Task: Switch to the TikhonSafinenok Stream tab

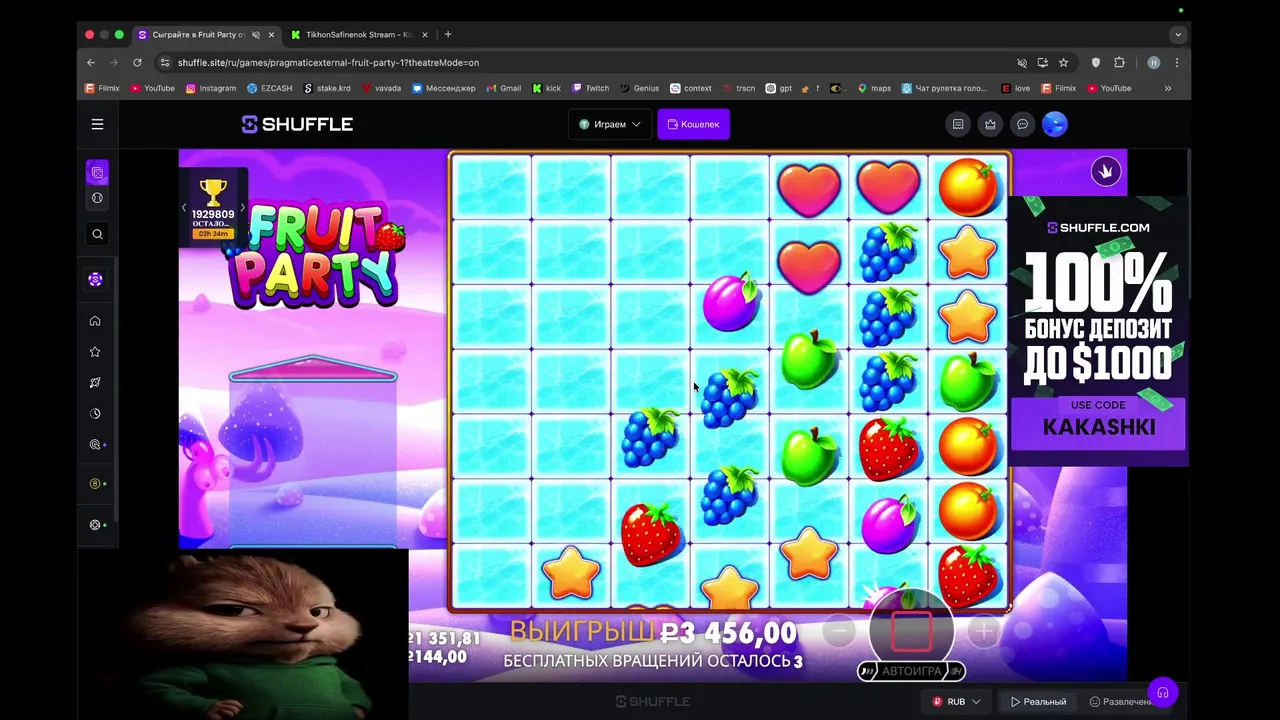Action: pyautogui.click(x=358, y=34)
